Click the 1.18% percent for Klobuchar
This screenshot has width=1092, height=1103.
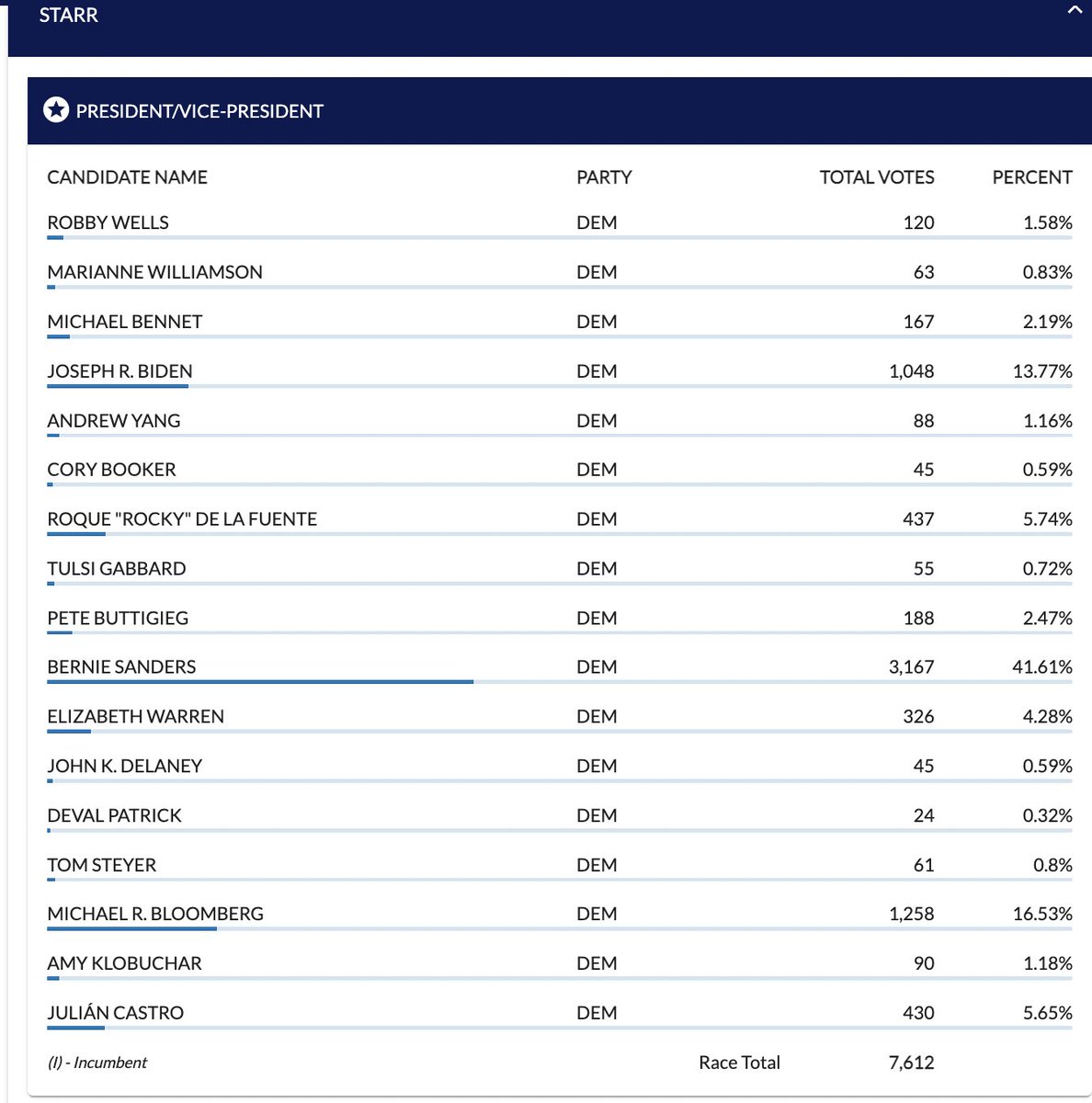click(x=1048, y=964)
